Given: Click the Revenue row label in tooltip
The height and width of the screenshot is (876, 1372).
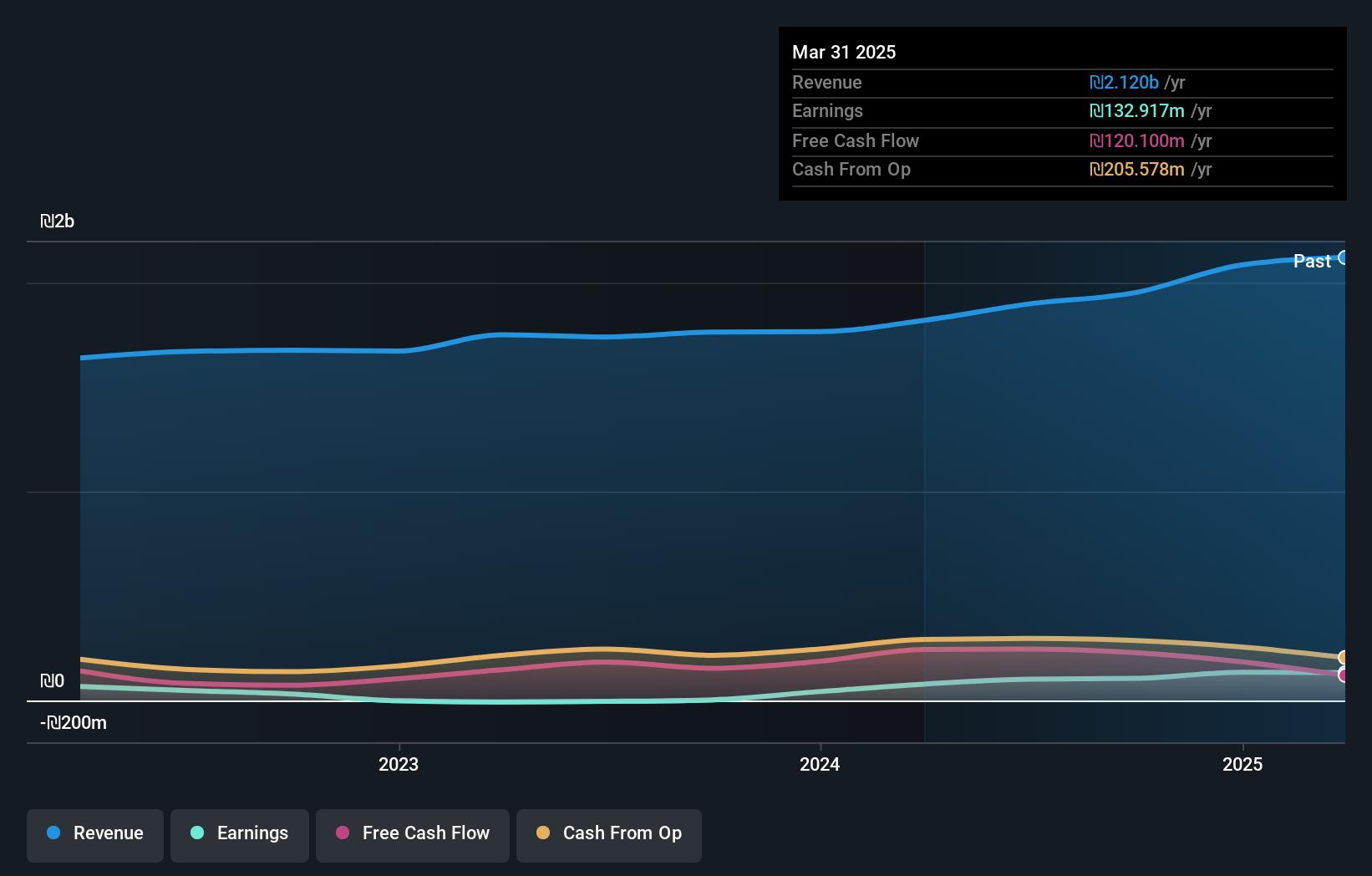Looking at the screenshot, I should pos(827,82).
